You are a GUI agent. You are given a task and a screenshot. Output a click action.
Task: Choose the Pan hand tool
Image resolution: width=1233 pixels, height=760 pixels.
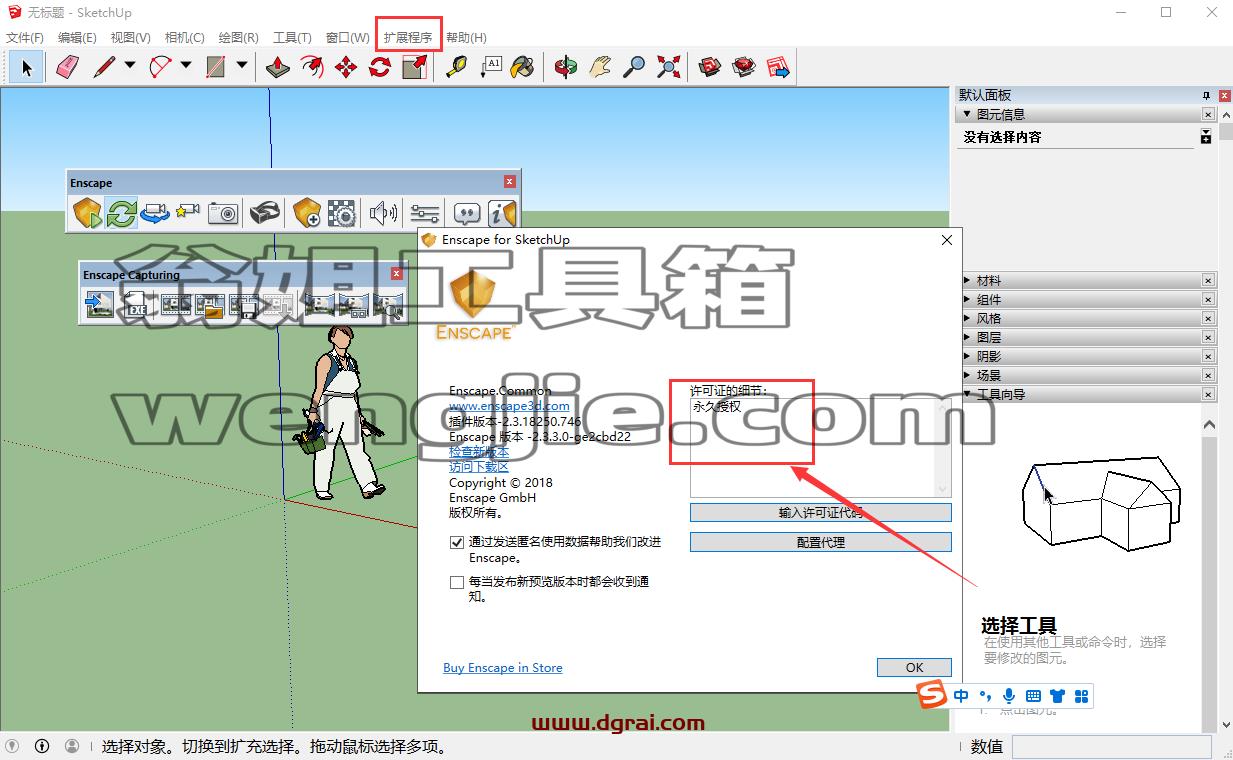pos(600,68)
